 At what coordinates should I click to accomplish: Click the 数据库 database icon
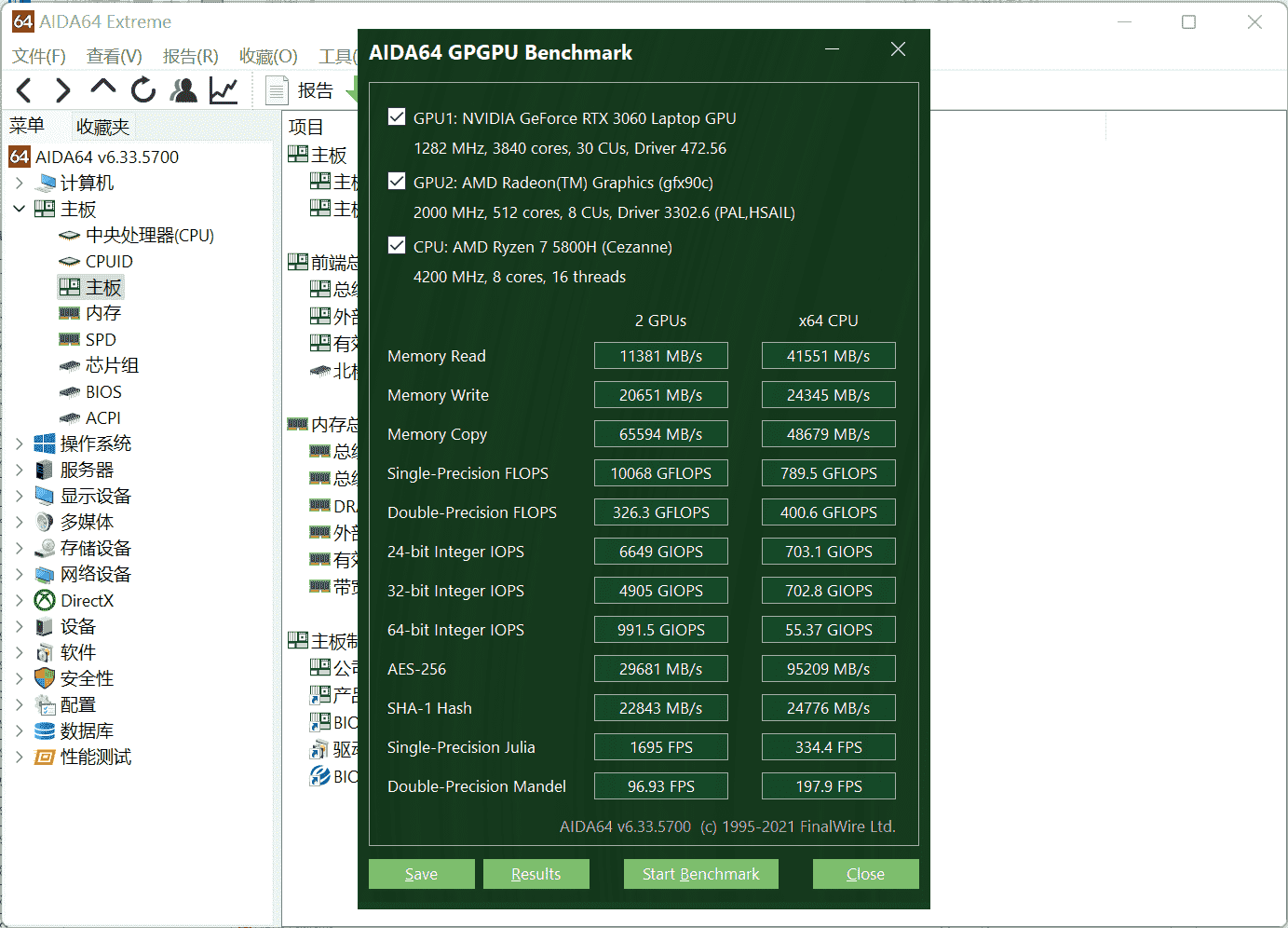(x=45, y=730)
